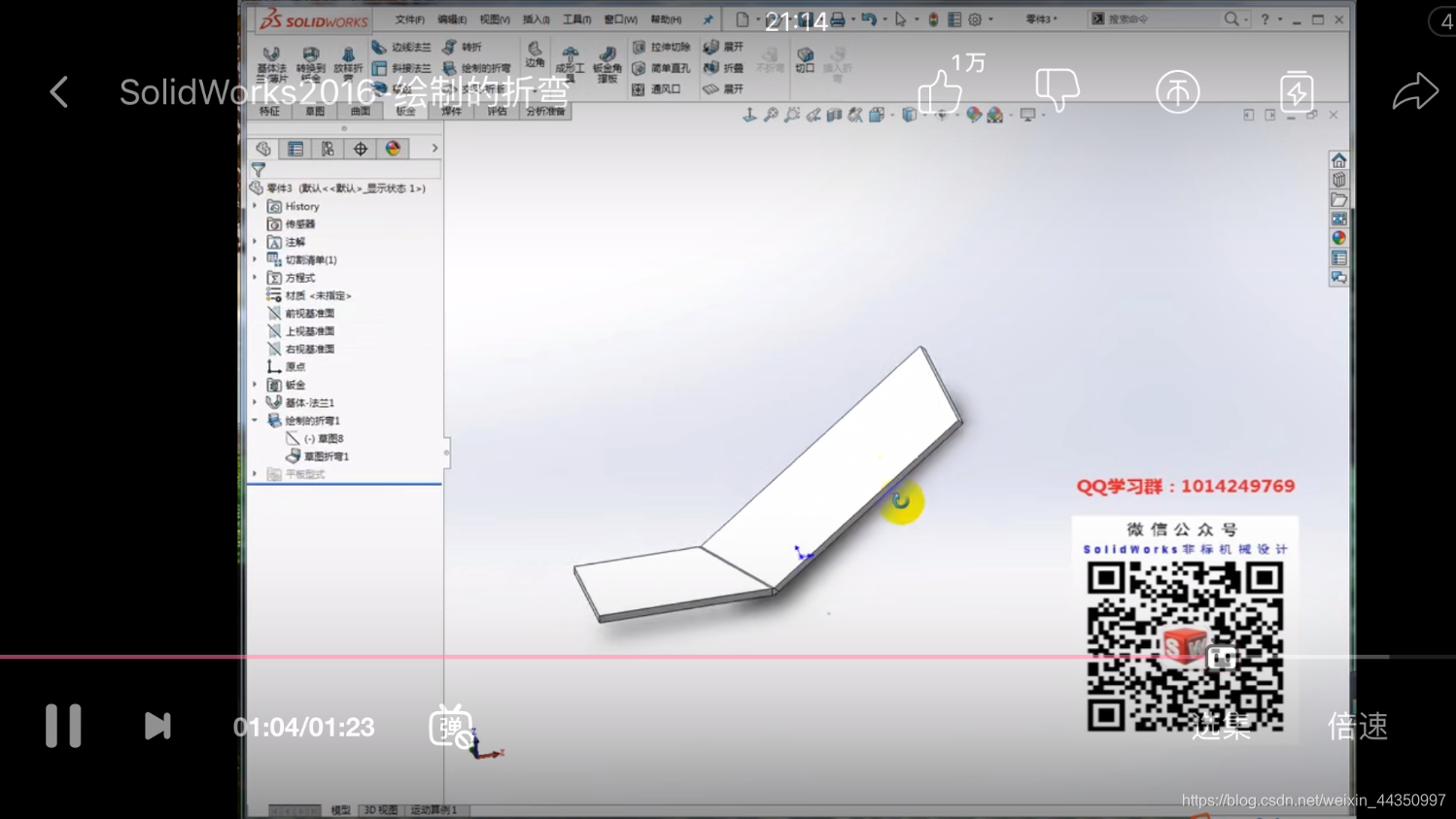The image size is (1456, 819).
Task: Switch to the 特征 (Features) ribbon tab
Action: (x=269, y=112)
